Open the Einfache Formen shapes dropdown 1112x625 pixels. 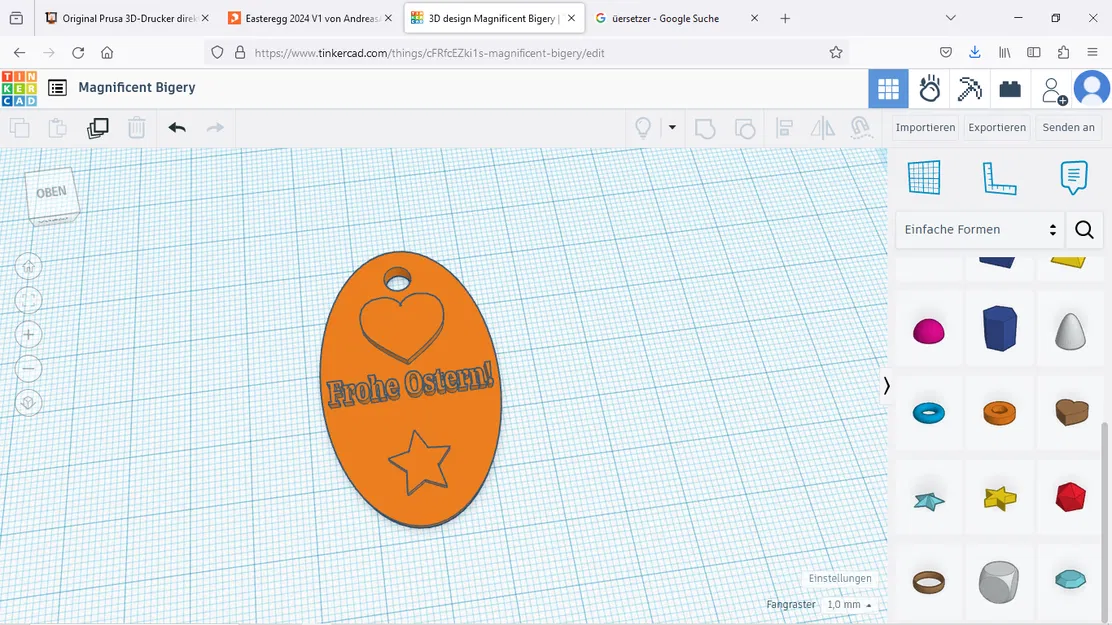coord(979,230)
